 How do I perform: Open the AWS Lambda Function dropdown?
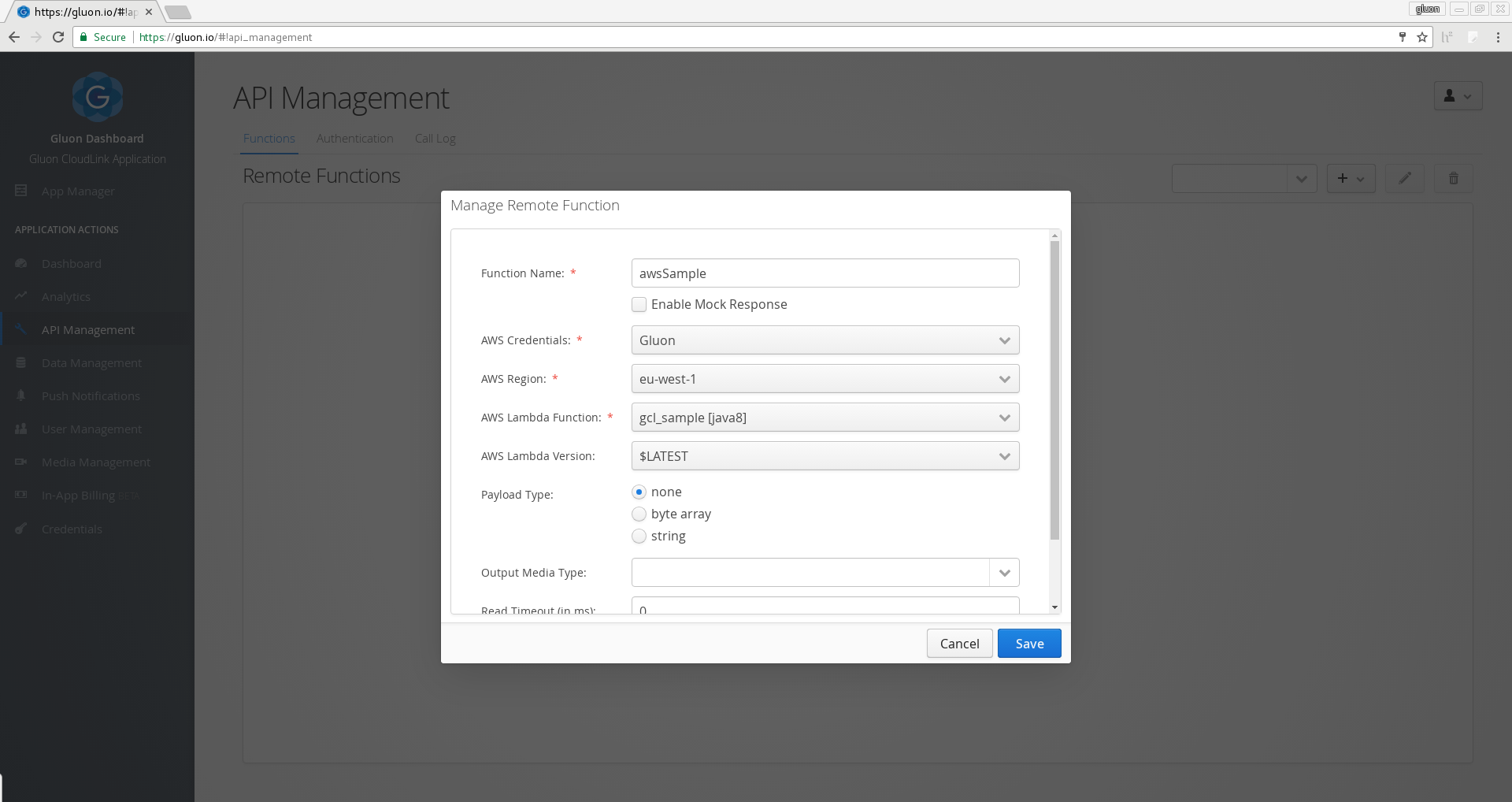pos(825,418)
